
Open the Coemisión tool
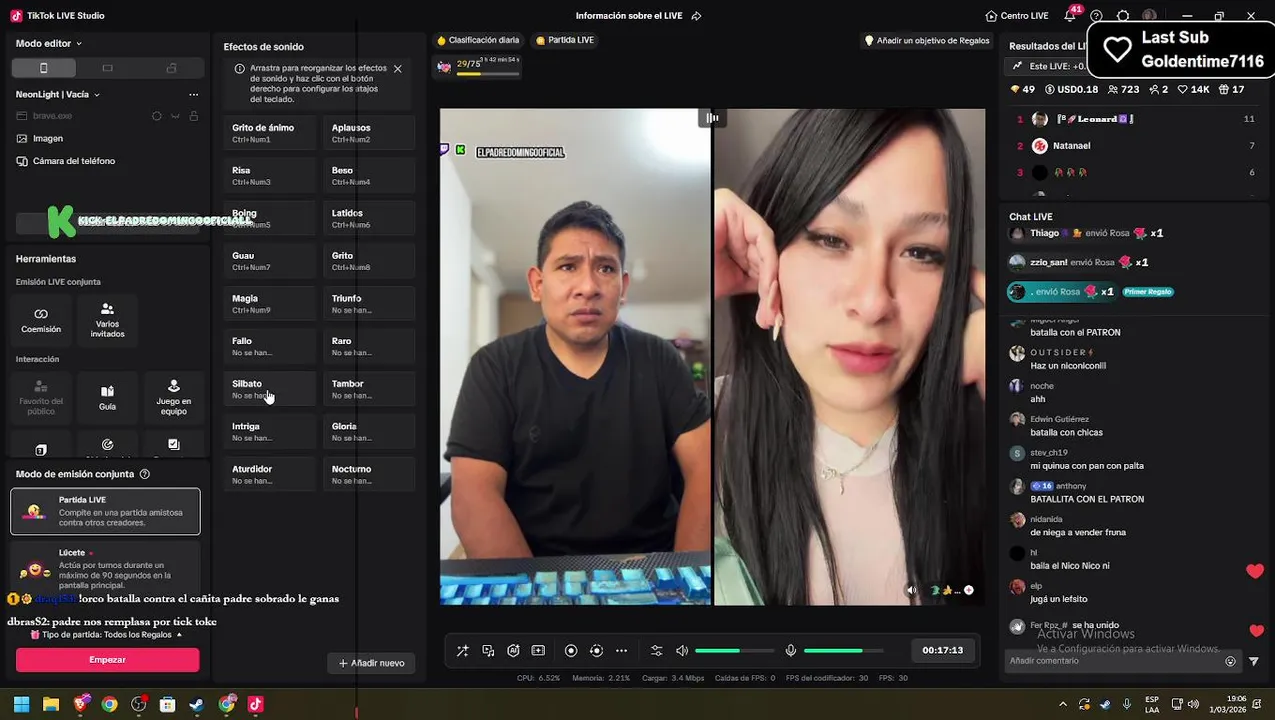[x=41, y=320]
